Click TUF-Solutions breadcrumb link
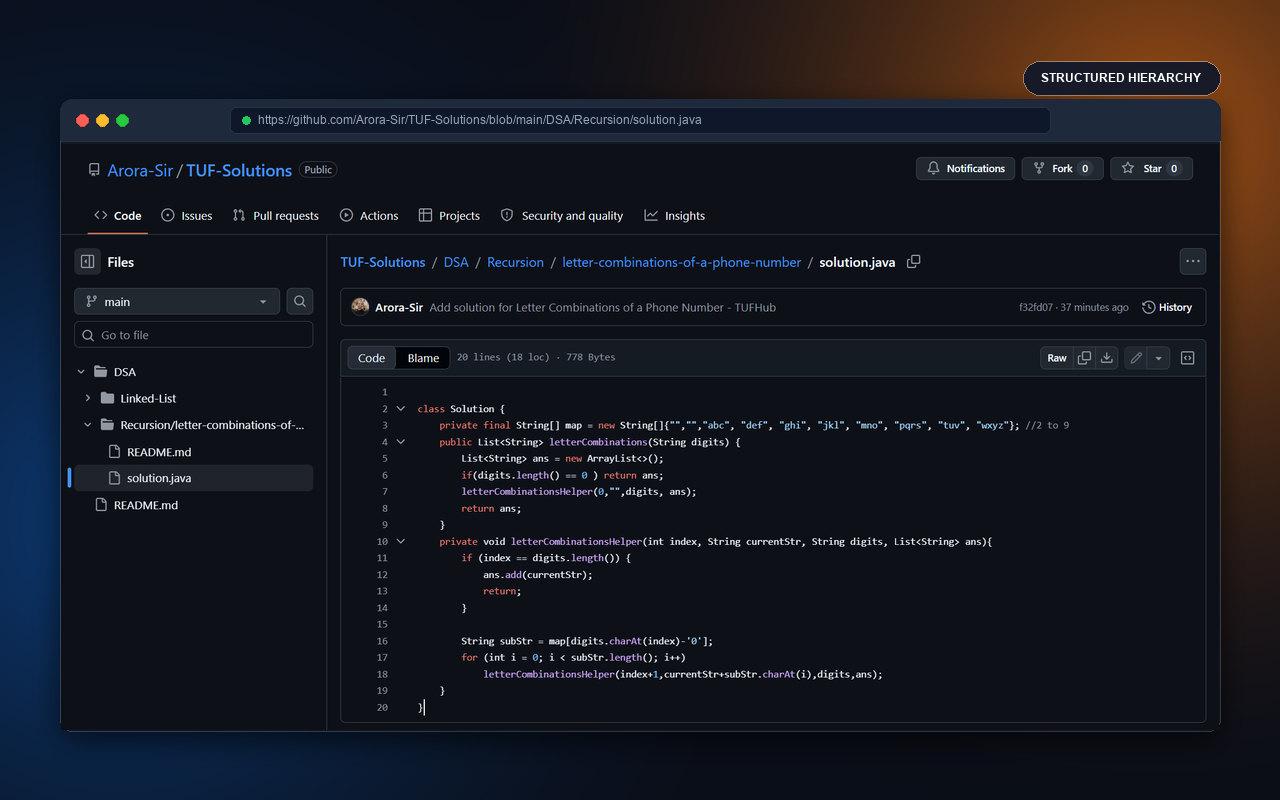The height and width of the screenshot is (800, 1280). (383, 262)
